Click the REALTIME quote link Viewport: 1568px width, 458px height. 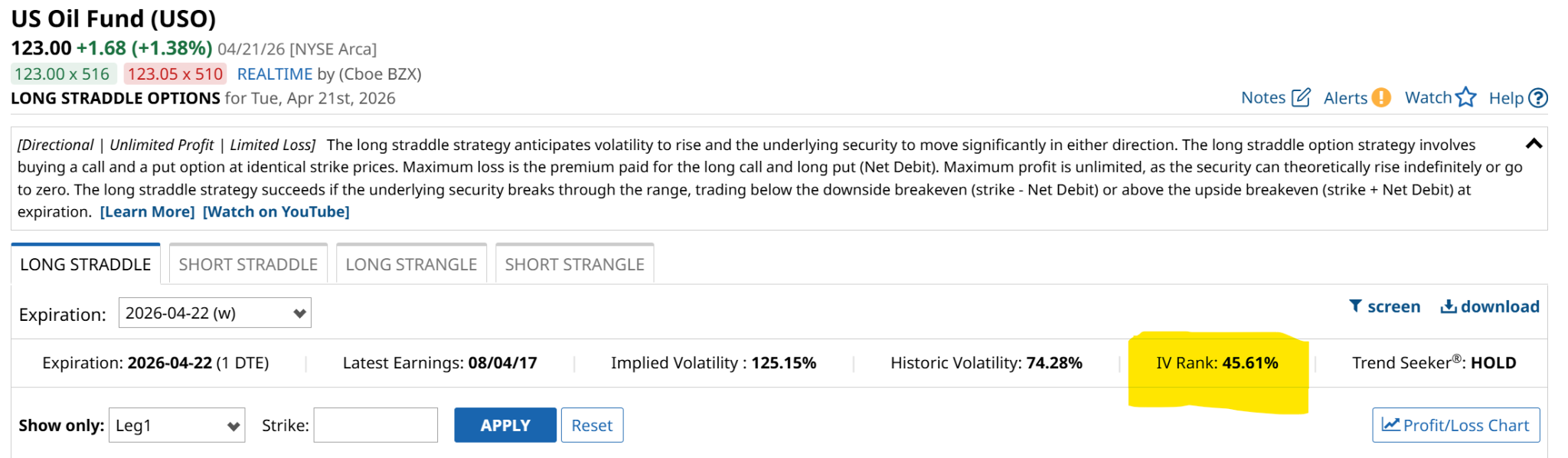(275, 74)
